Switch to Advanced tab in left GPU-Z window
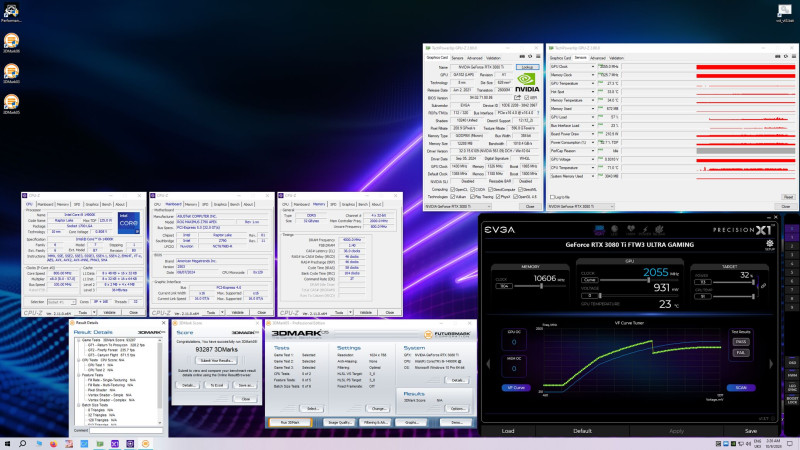 coord(474,58)
